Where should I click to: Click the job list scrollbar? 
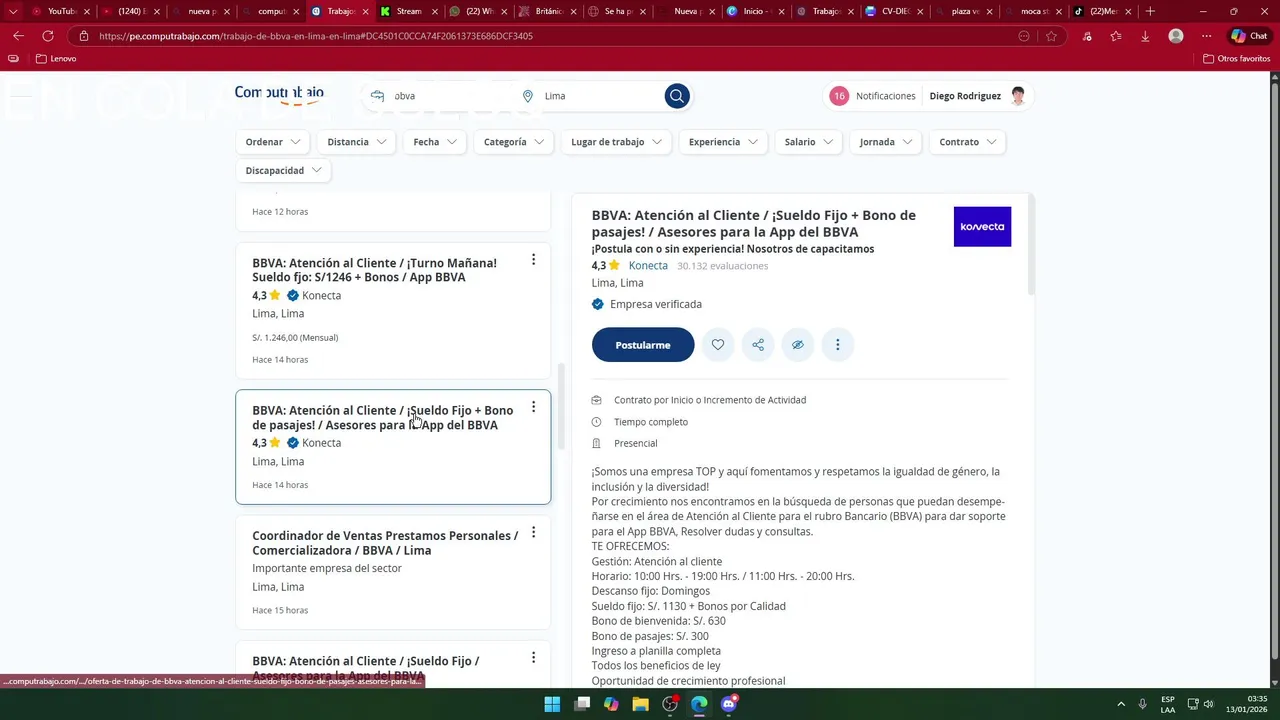tap(561, 407)
